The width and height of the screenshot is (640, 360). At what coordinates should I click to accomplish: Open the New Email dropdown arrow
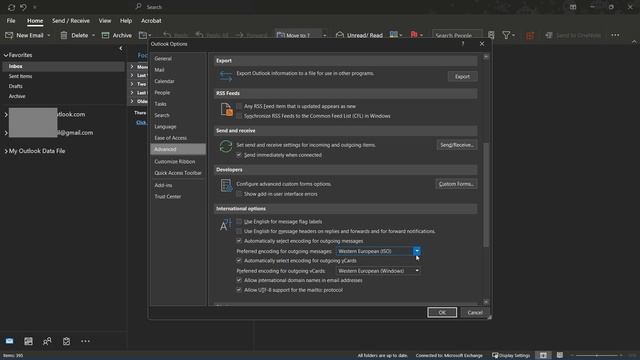[49, 36]
